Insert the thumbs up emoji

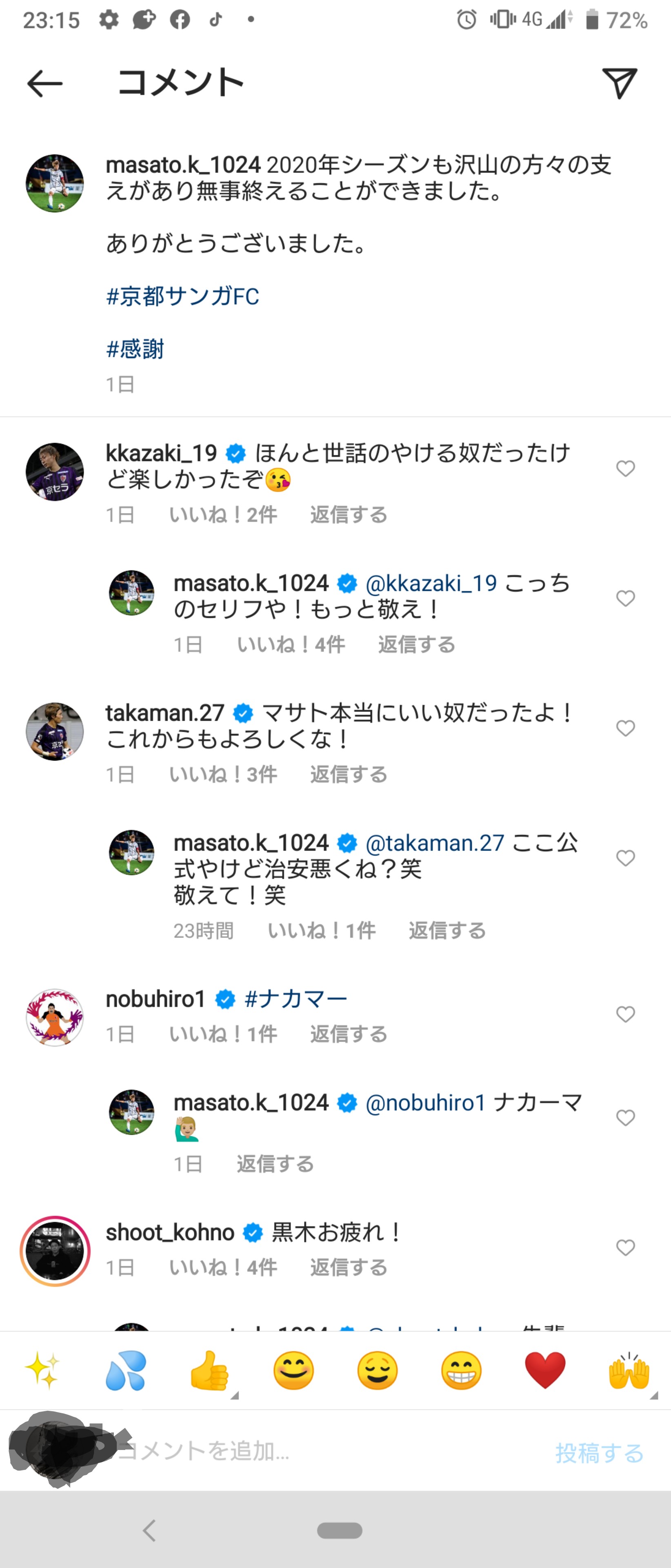click(209, 1370)
